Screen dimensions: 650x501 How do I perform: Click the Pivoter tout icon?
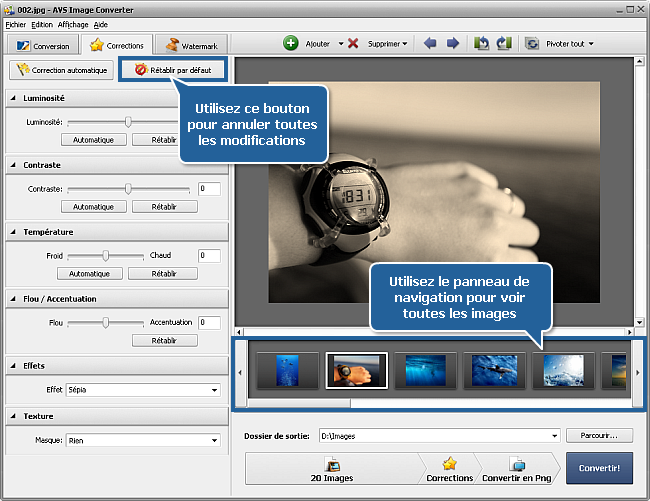coord(532,44)
